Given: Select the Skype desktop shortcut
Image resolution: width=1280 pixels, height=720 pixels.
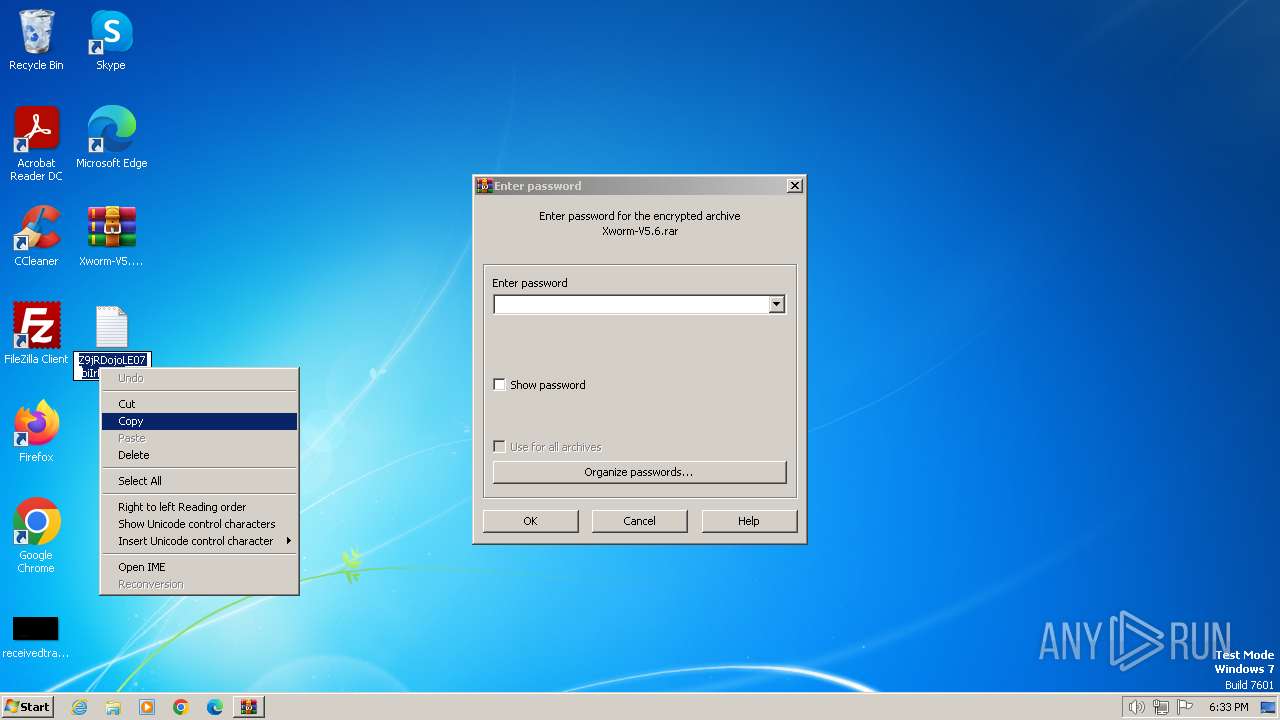Looking at the screenshot, I should pos(111,40).
